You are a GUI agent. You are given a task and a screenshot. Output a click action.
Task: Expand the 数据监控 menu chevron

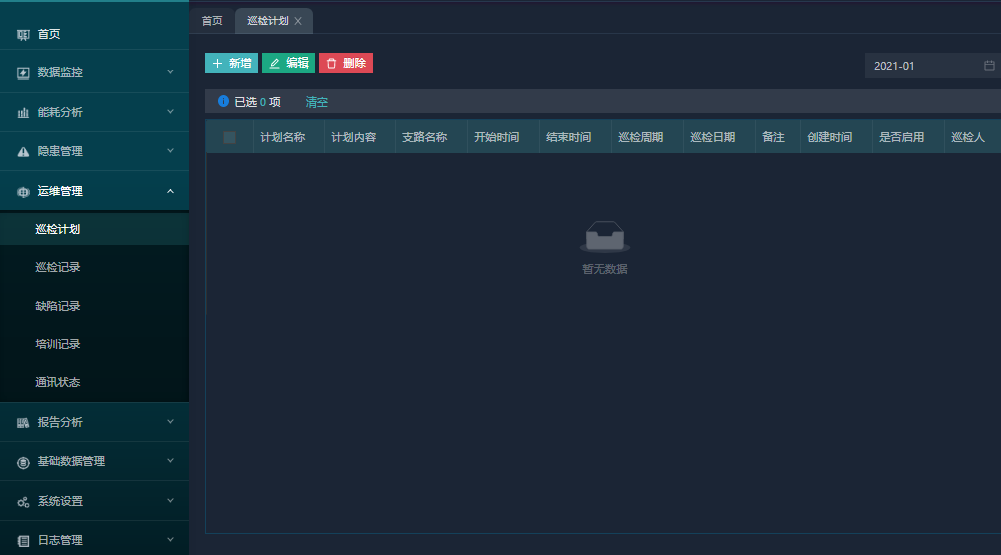170,72
